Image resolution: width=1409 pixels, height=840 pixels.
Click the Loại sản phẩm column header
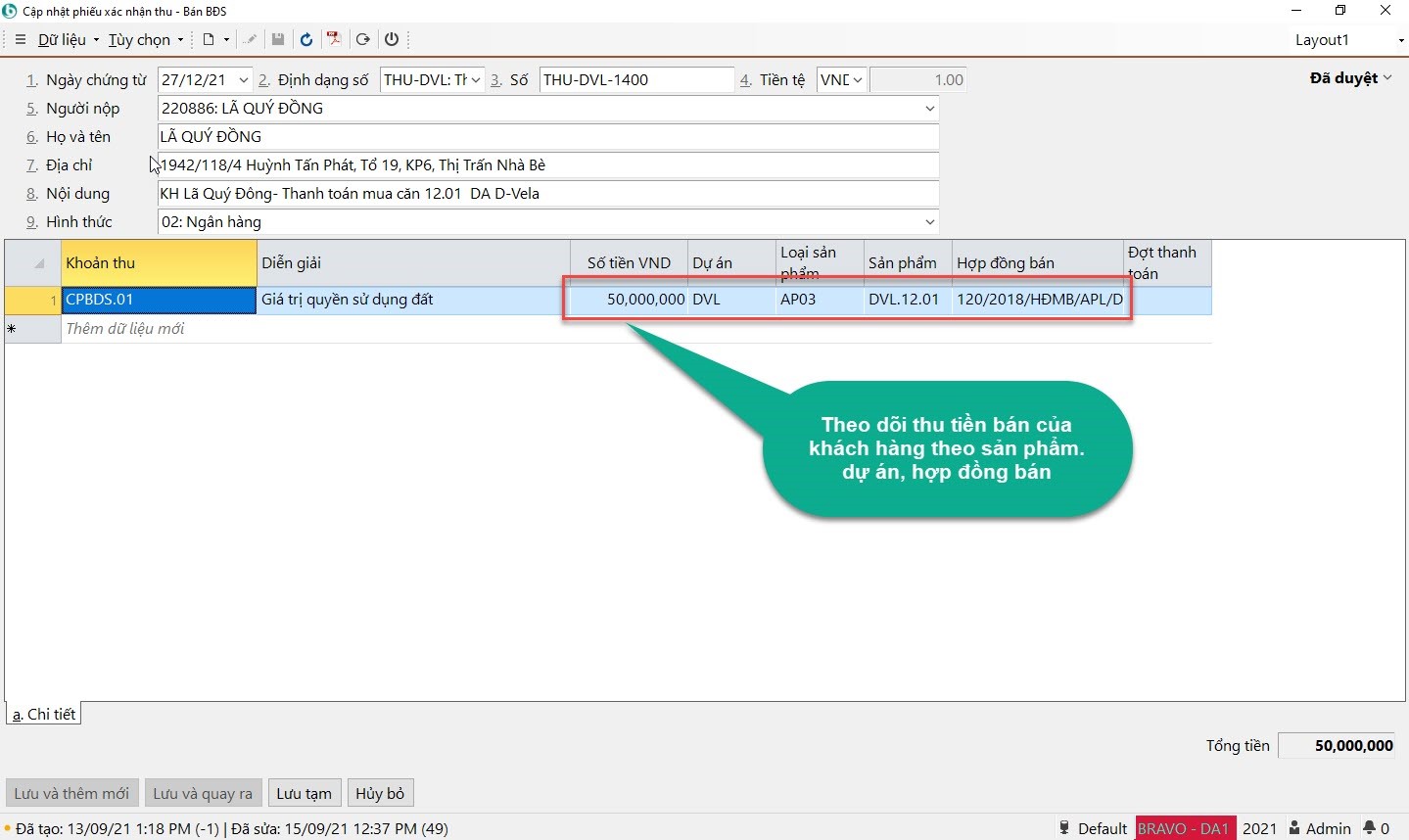click(821, 263)
